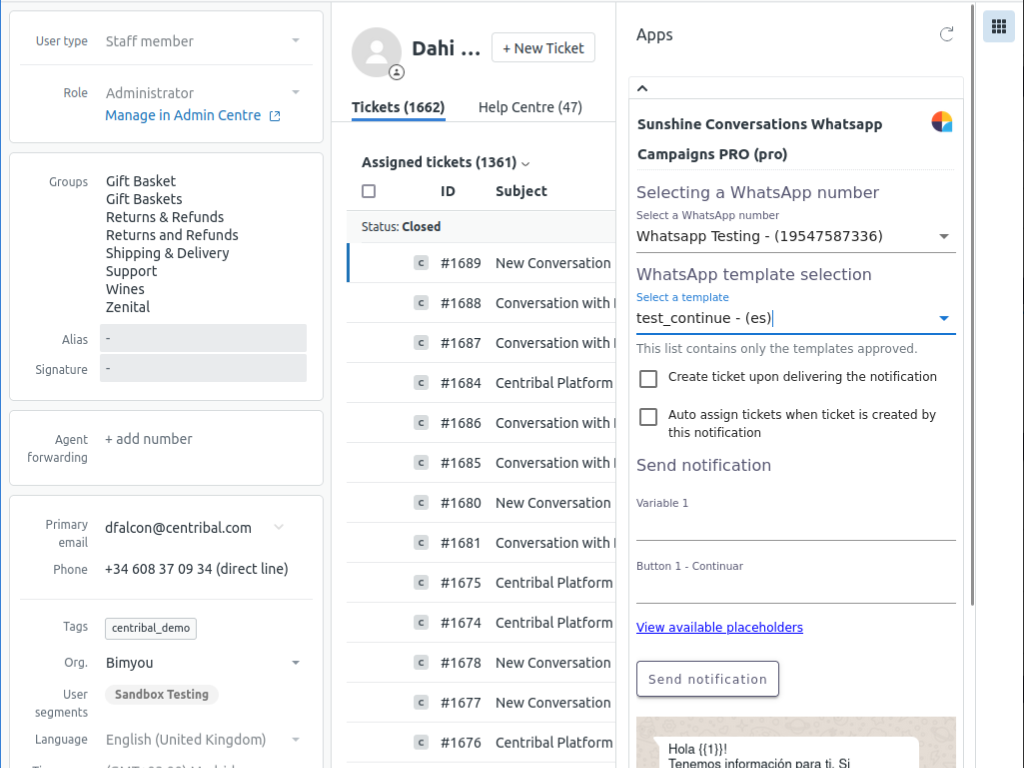Open the WhatsApp number dropdown

click(795, 236)
